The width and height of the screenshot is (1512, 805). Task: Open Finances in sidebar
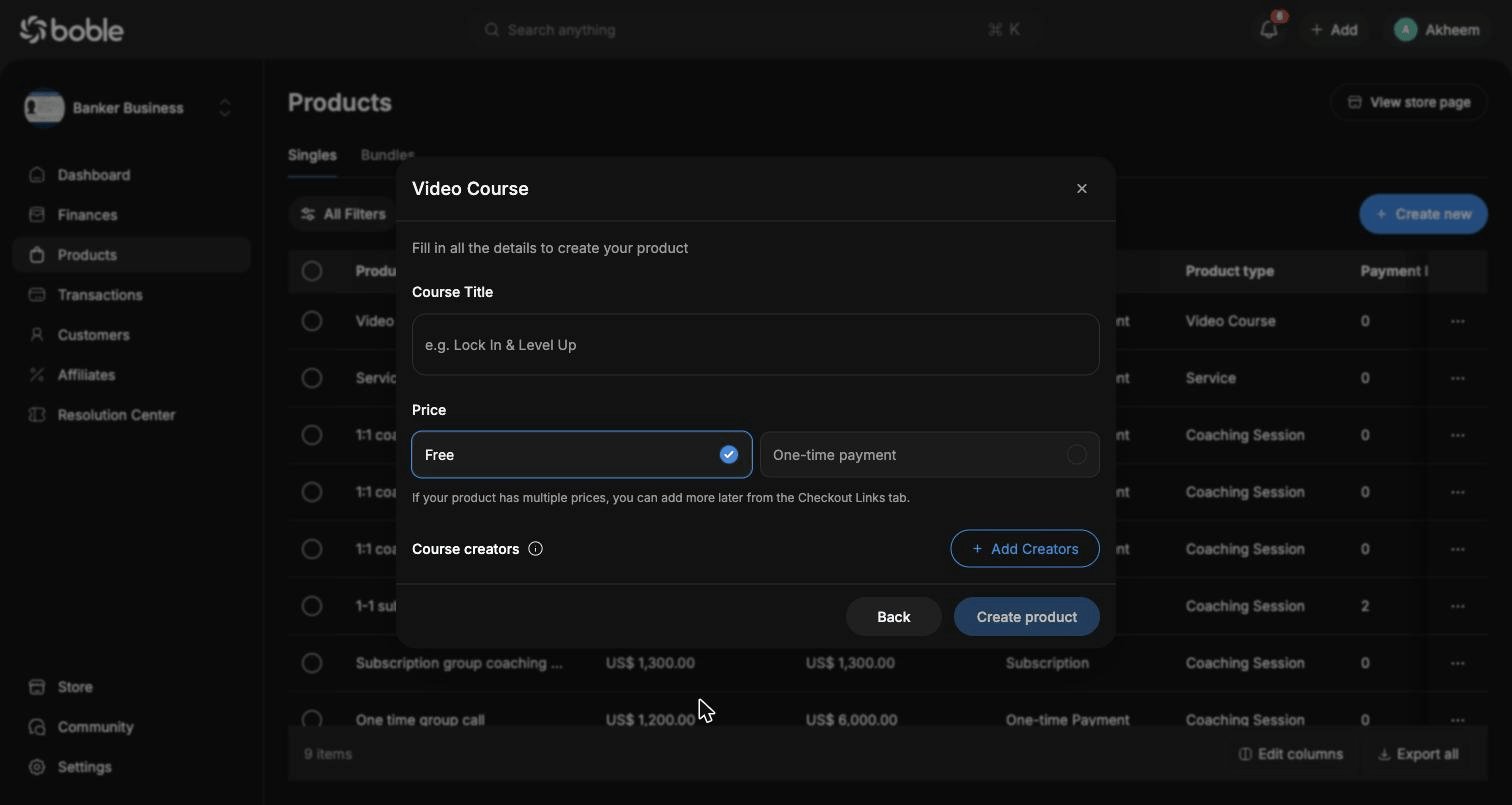click(131, 215)
